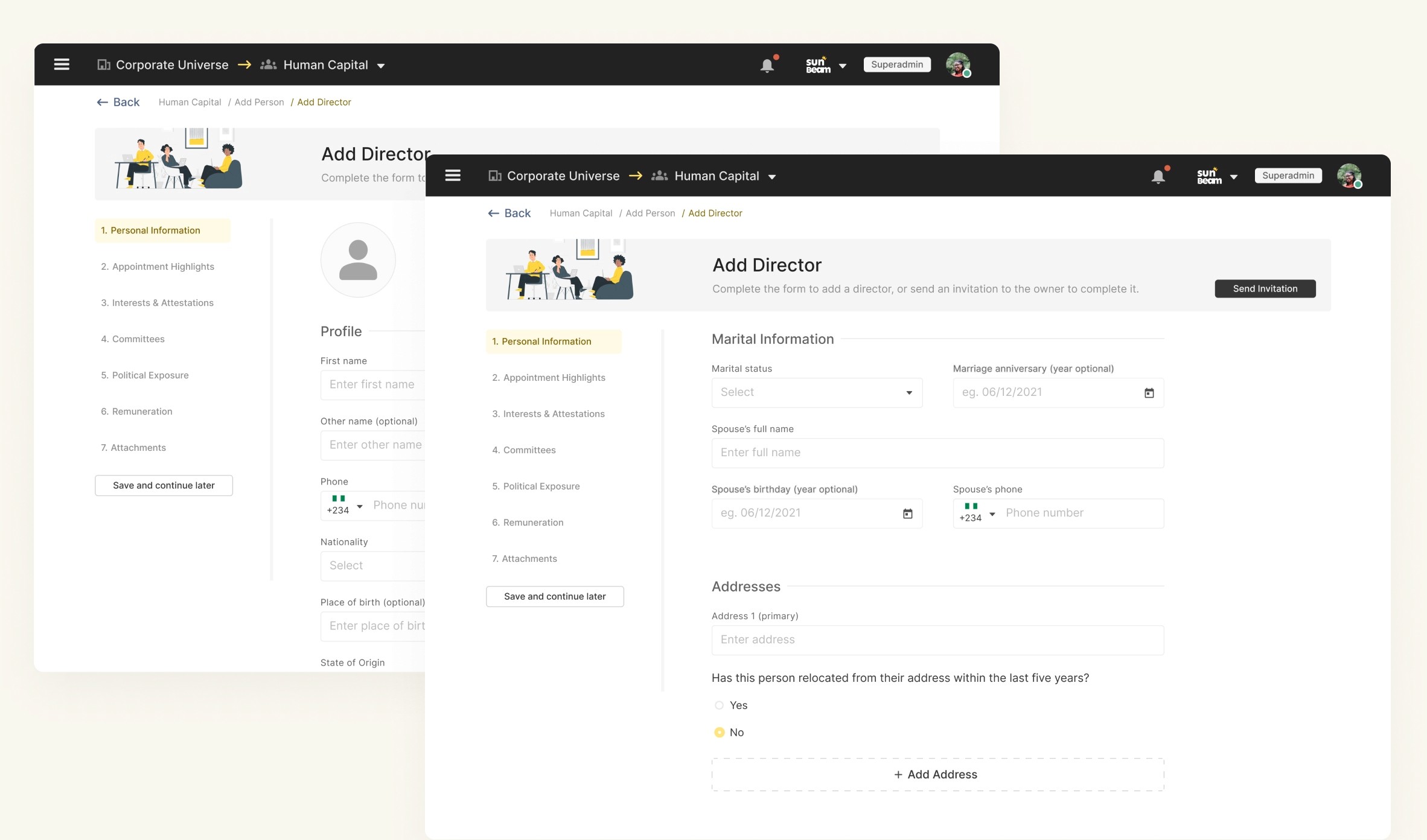The height and width of the screenshot is (840, 1427).
Task: Open calendar picker for Spouse's birthday
Action: click(x=907, y=514)
